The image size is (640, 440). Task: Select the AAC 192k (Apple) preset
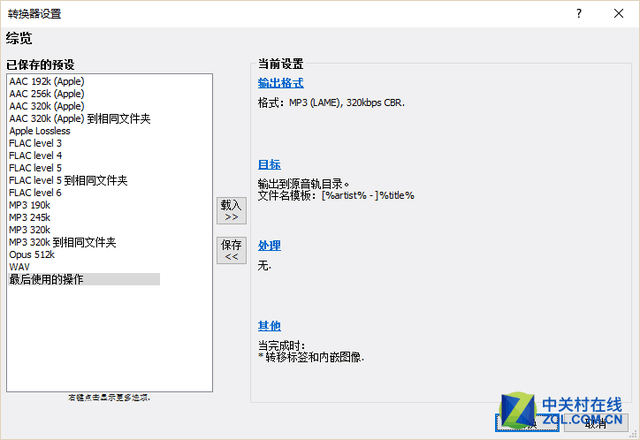tap(47, 81)
